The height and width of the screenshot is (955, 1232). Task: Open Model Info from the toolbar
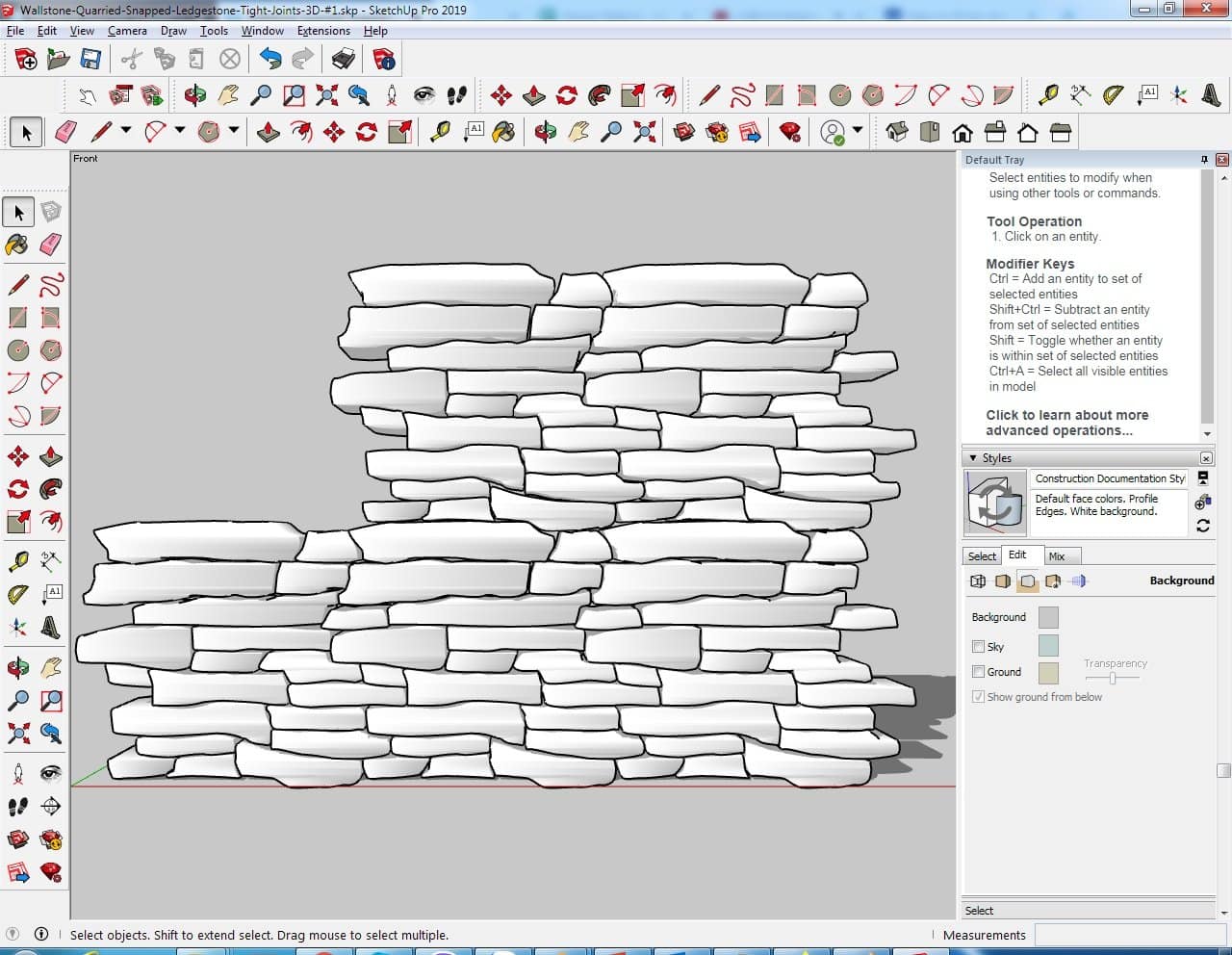[x=384, y=60]
